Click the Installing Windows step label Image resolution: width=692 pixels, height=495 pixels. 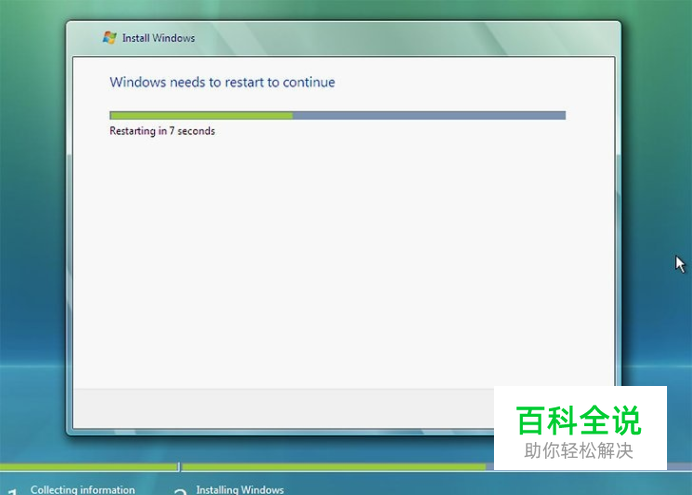click(240, 490)
